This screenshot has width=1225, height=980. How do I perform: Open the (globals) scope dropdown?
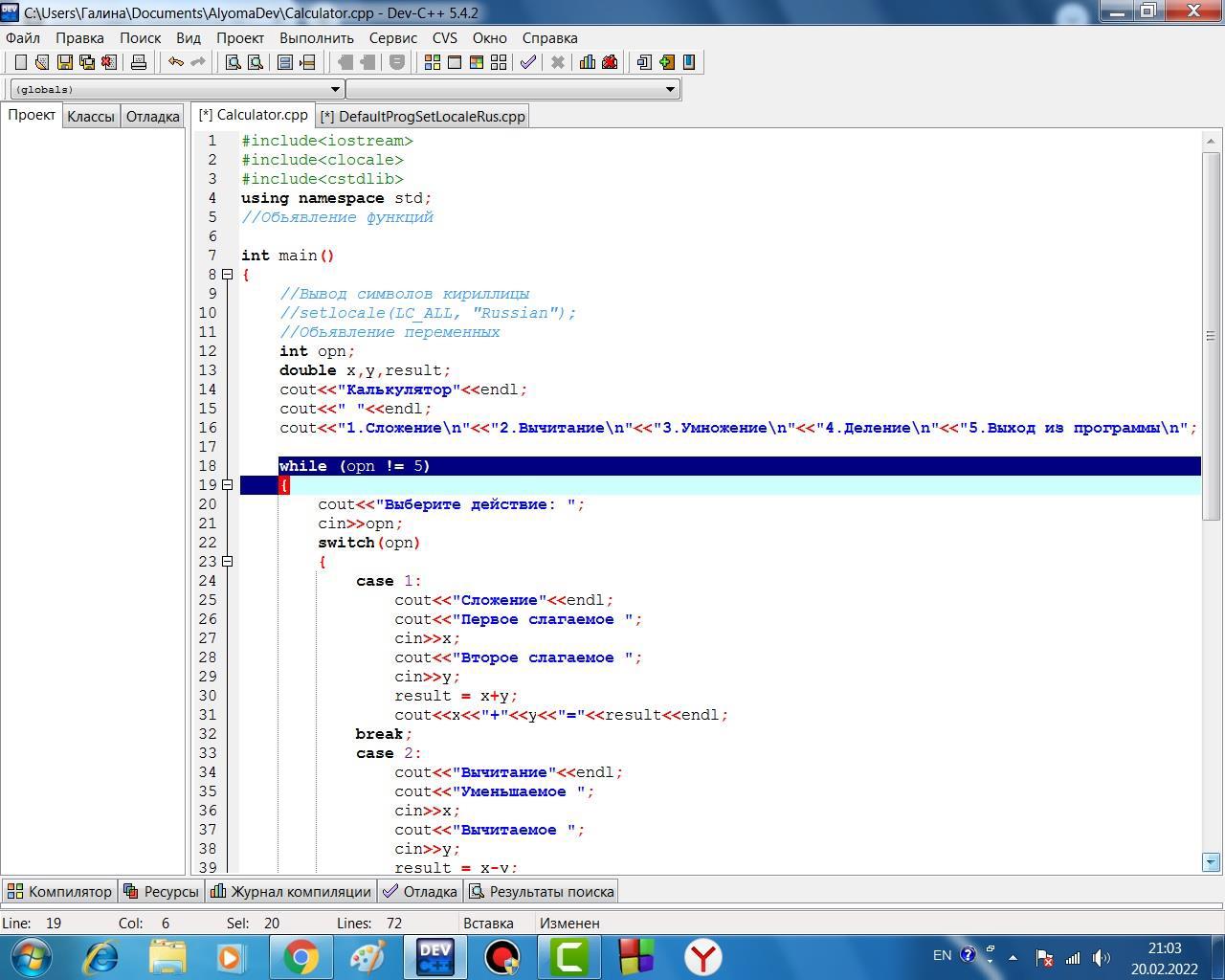pos(176,89)
